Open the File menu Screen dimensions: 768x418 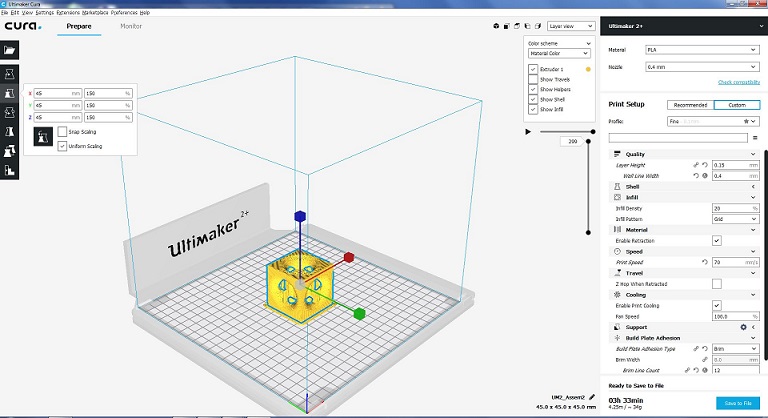(x=4, y=12)
